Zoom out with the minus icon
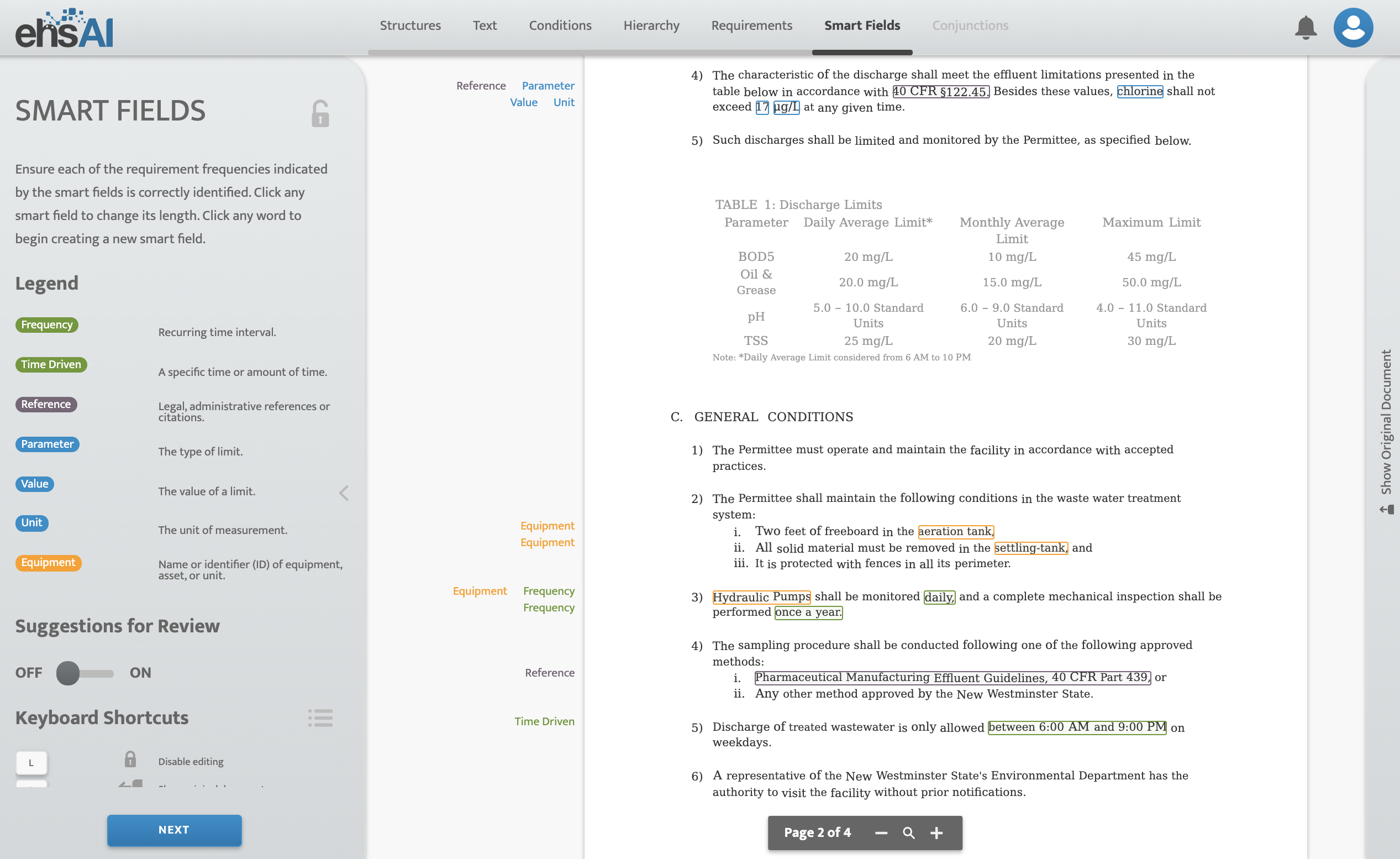This screenshot has width=1400, height=859. click(x=881, y=833)
